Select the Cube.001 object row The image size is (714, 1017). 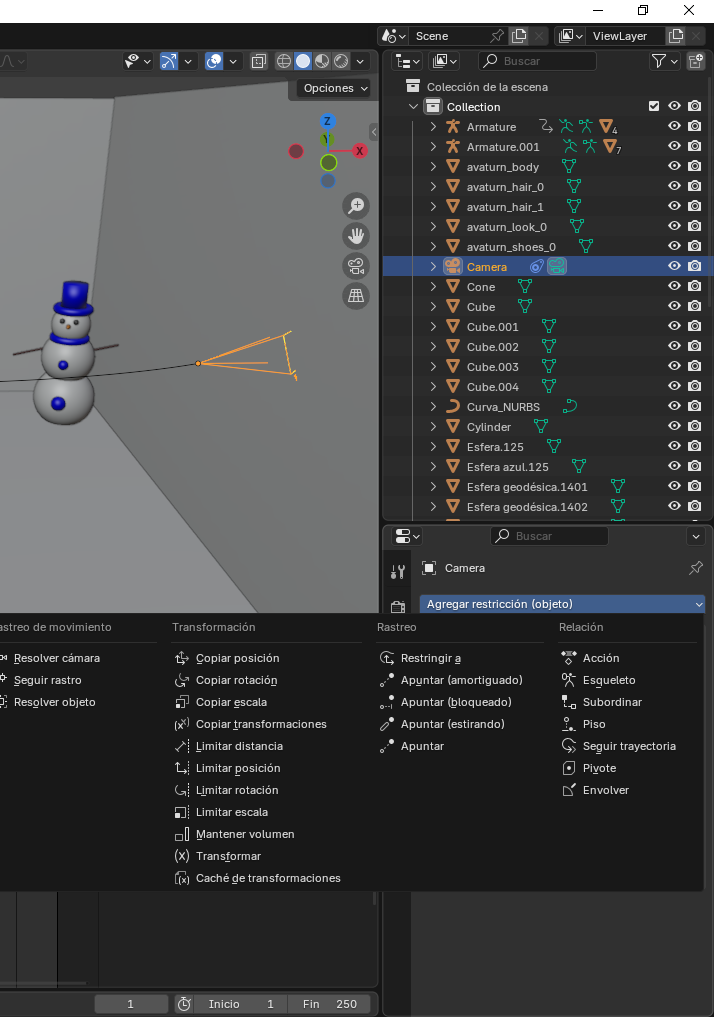(x=492, y=327)
